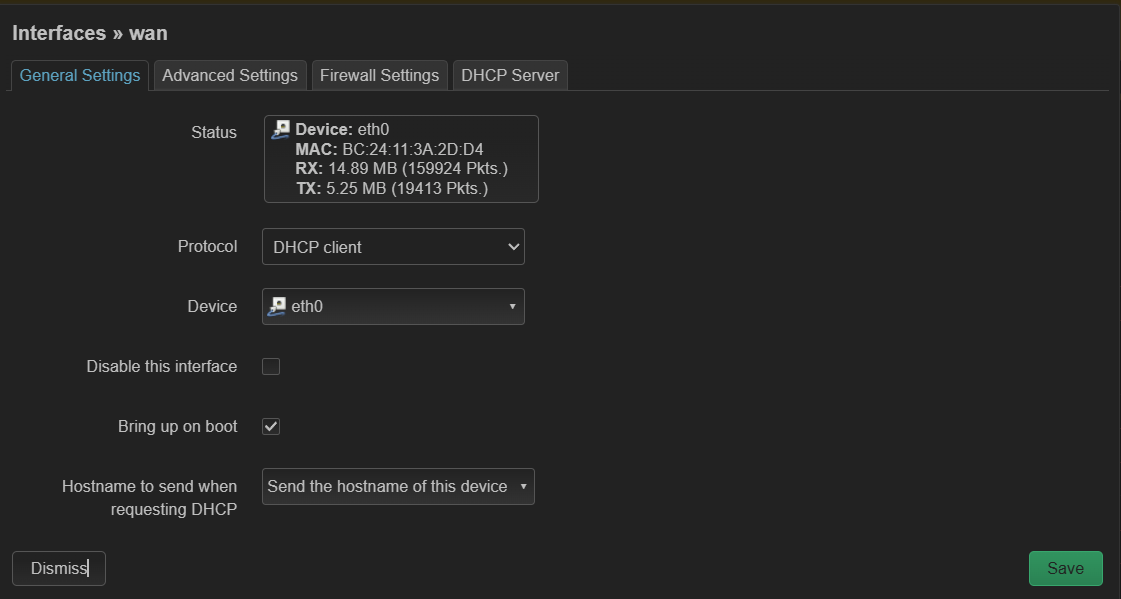Click the eth0 network icon in Device selector
Viewport: 1121px width, 599px height.
click(x=277, y=307)
